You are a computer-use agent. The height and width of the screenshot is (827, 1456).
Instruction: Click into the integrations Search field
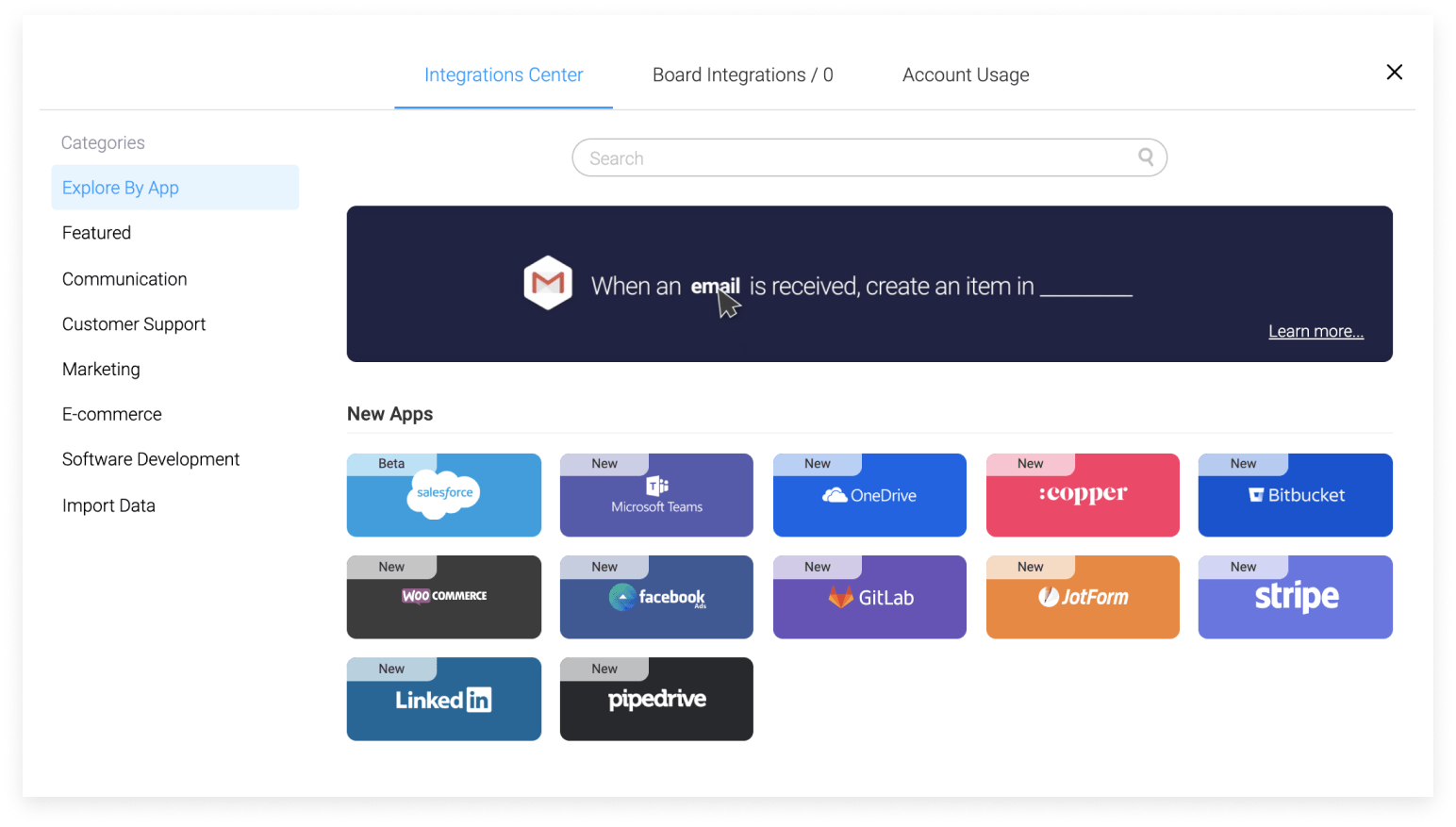click(869, 157)
